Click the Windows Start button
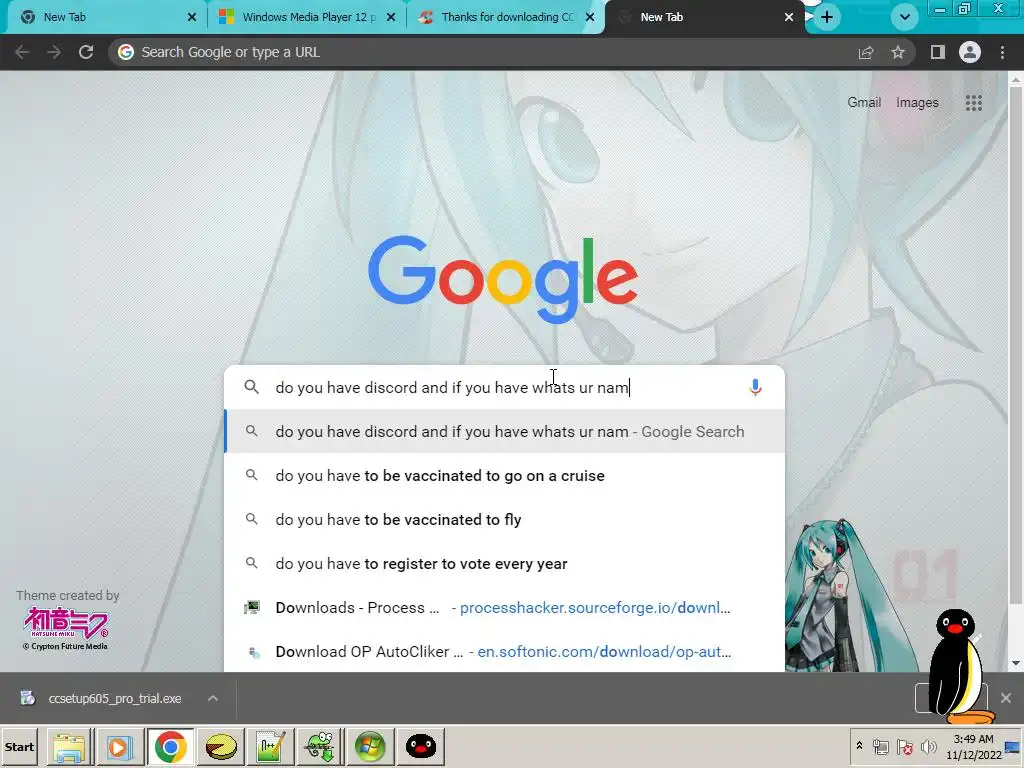This screenshot has height=768, width=1024. click(19, 746)
